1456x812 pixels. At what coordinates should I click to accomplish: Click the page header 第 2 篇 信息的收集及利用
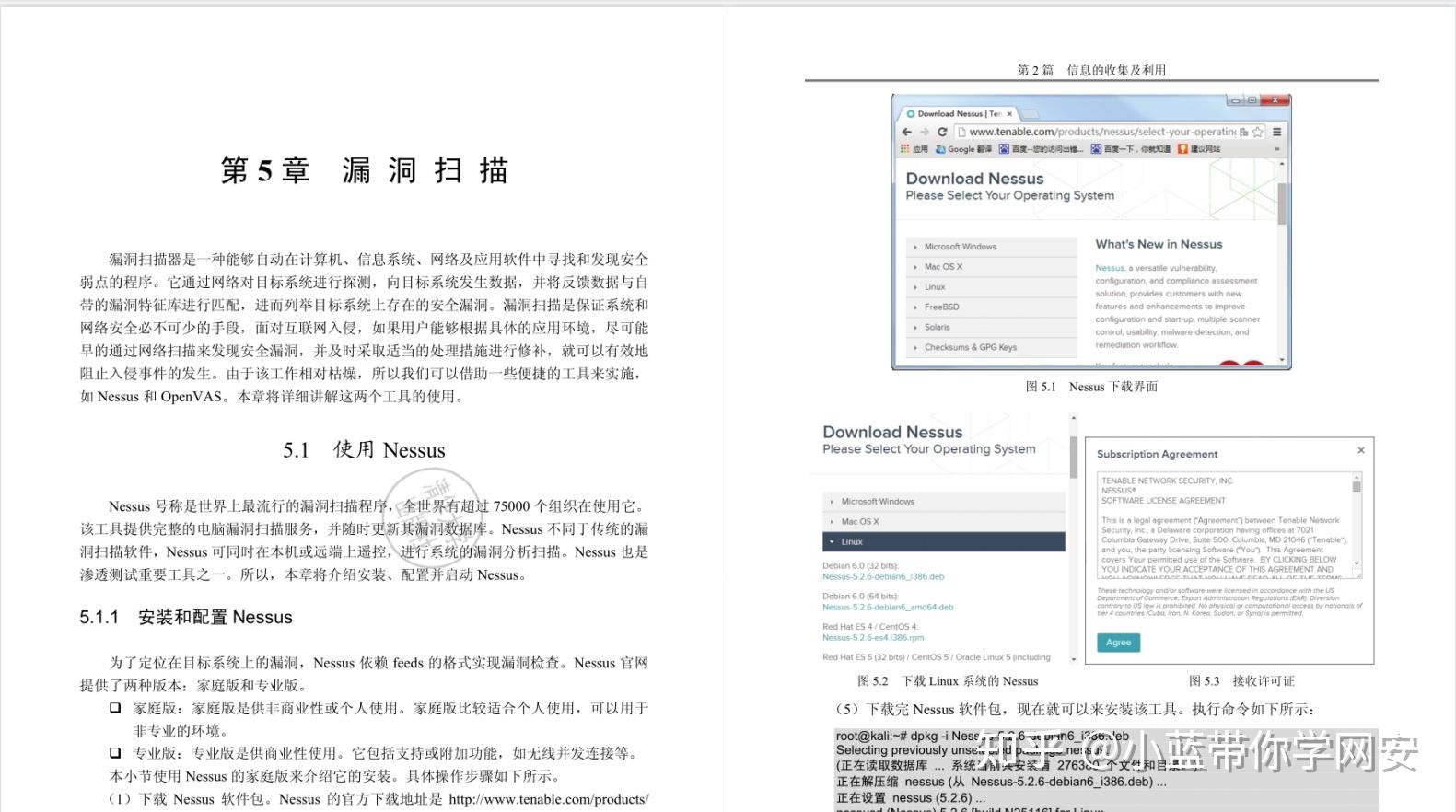click(x=1091, y=70)
